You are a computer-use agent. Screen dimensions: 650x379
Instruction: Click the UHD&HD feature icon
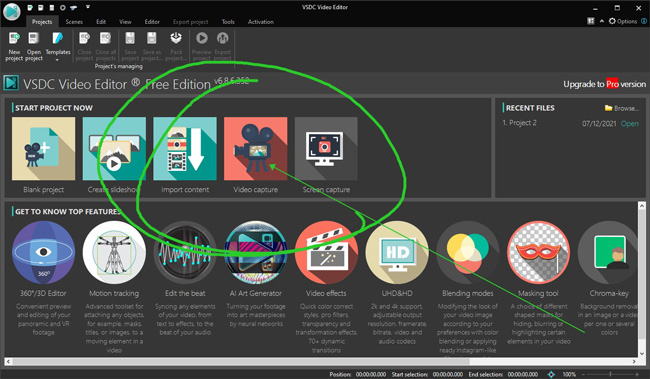397,253
